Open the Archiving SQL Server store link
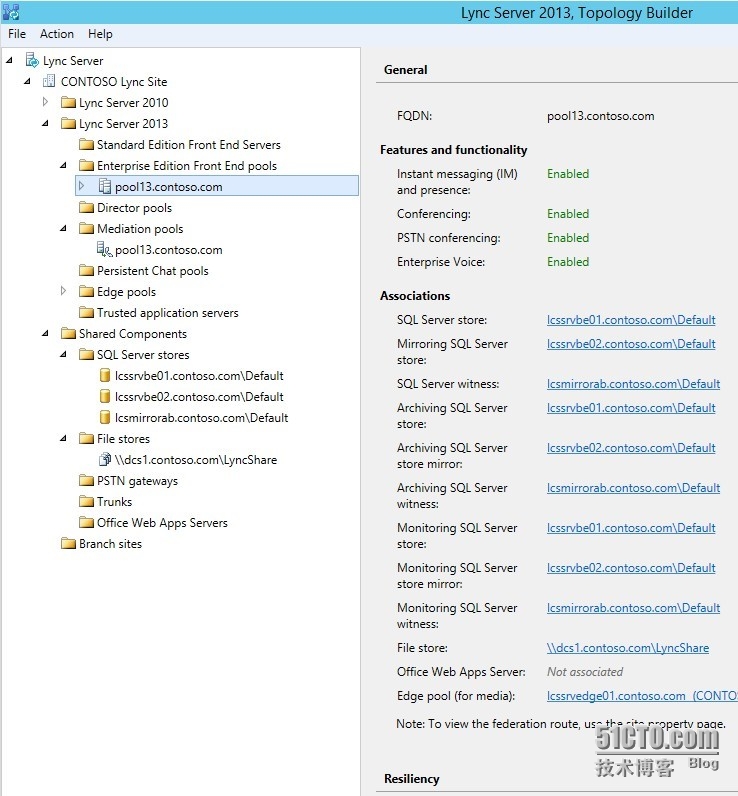This screenshot has width=738, height=796. pos(631,408)
